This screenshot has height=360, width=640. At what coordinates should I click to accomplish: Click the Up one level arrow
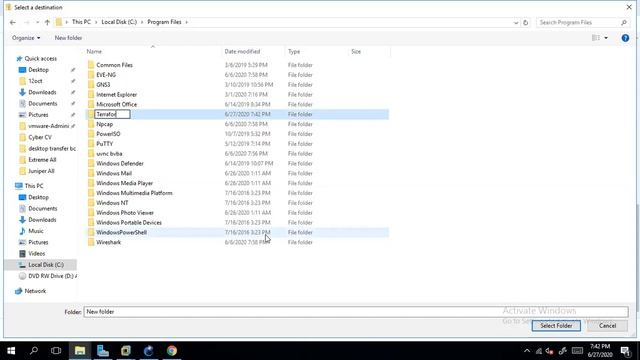click(47, 22)
